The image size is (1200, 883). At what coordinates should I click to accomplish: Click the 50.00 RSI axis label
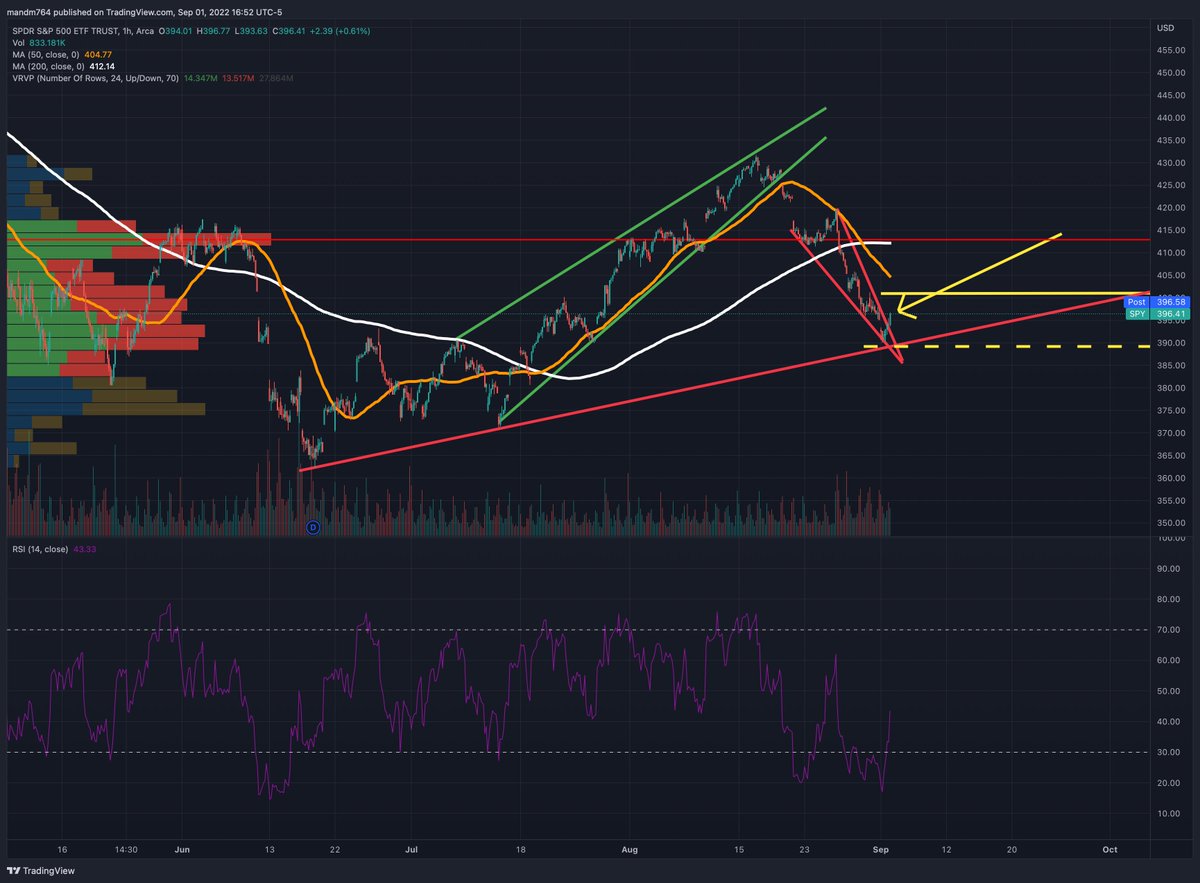pos(1167,691)
